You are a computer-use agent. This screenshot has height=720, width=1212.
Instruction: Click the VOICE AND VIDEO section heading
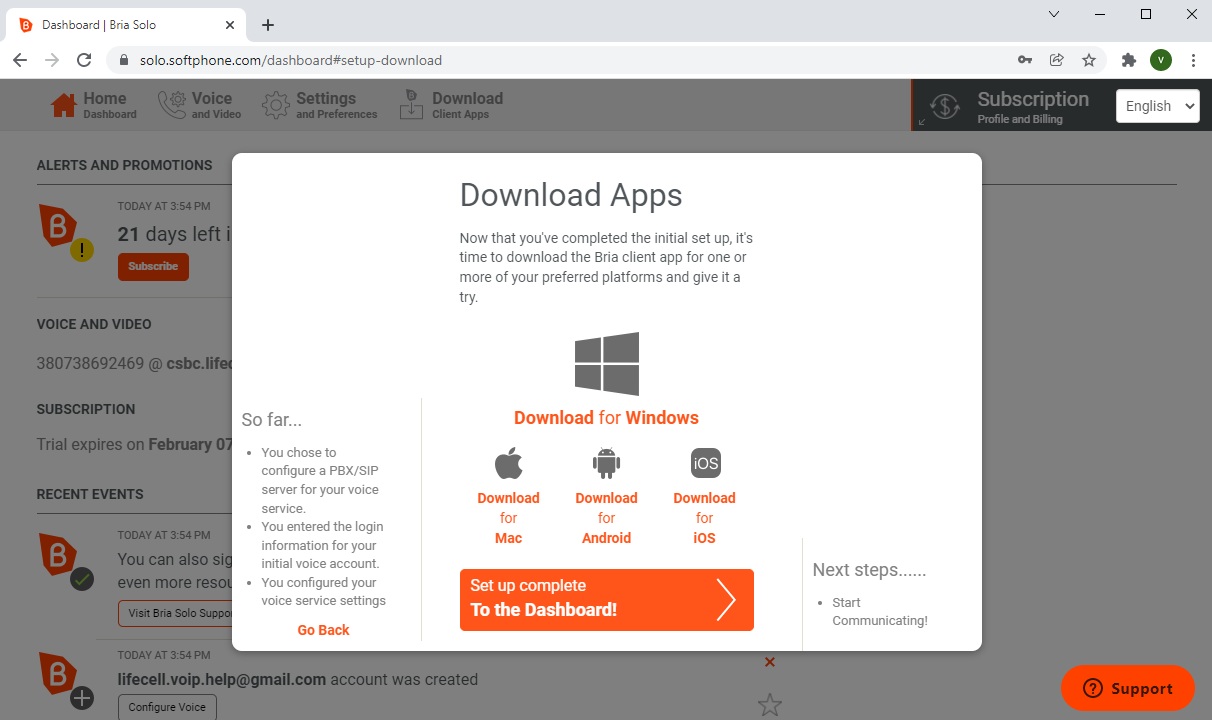pyautogui.click(x=94, y=324)
